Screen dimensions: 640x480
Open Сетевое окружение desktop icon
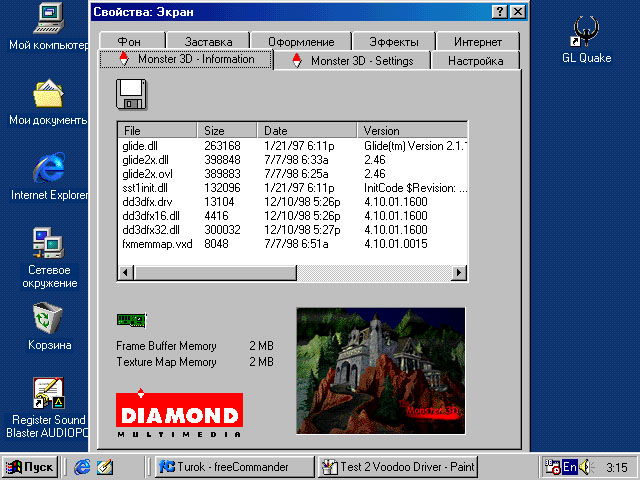point(49,243)
